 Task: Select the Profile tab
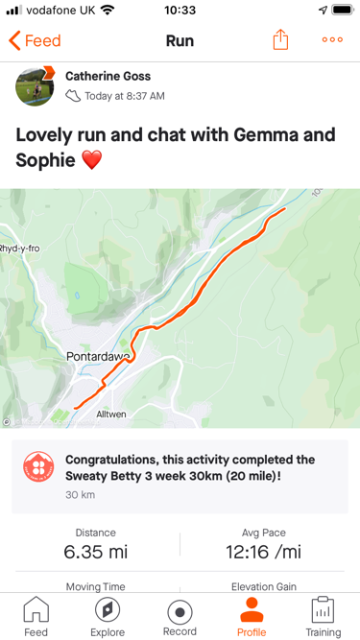(x=251, y=616)
